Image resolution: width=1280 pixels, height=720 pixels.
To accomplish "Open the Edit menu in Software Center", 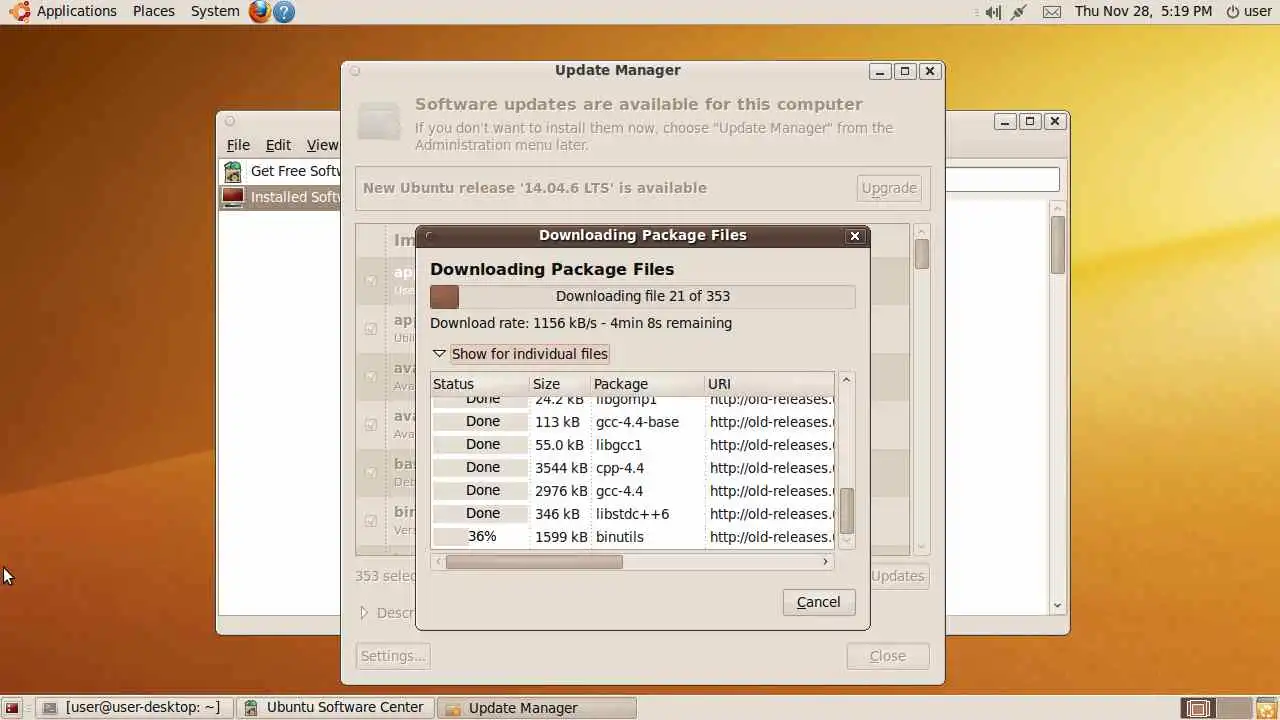I will tap(278, 145).
